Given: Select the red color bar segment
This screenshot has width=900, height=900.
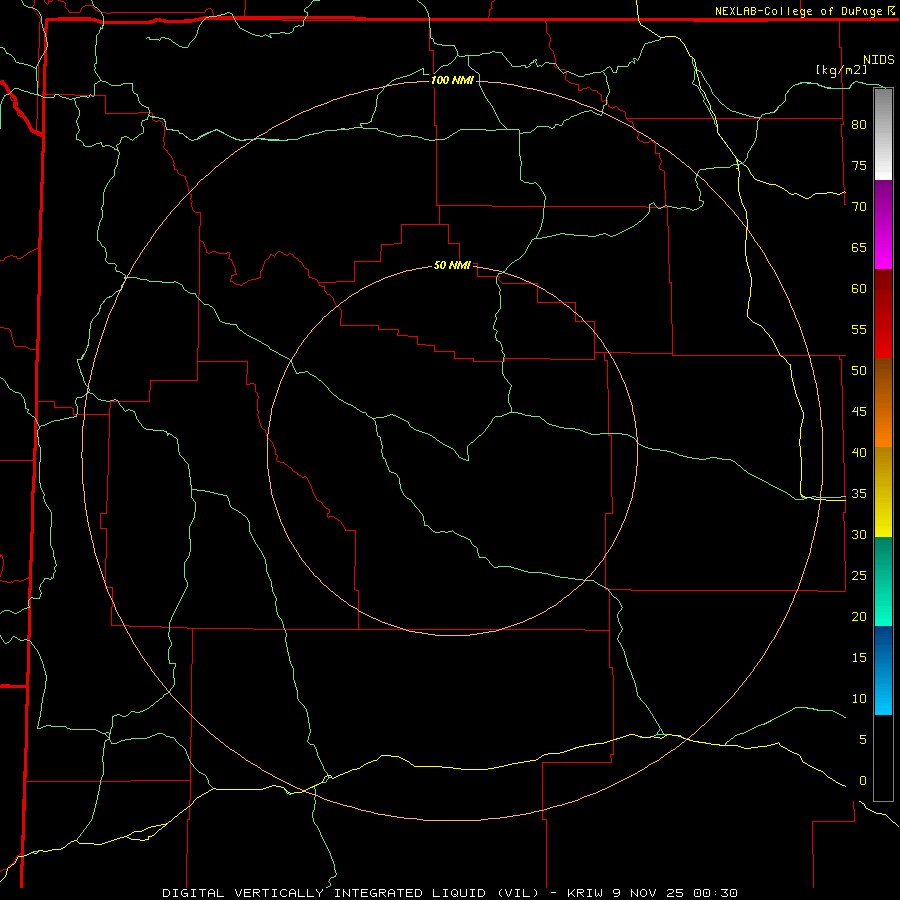Looking at the screenshot, I should [x=883, y=314].
